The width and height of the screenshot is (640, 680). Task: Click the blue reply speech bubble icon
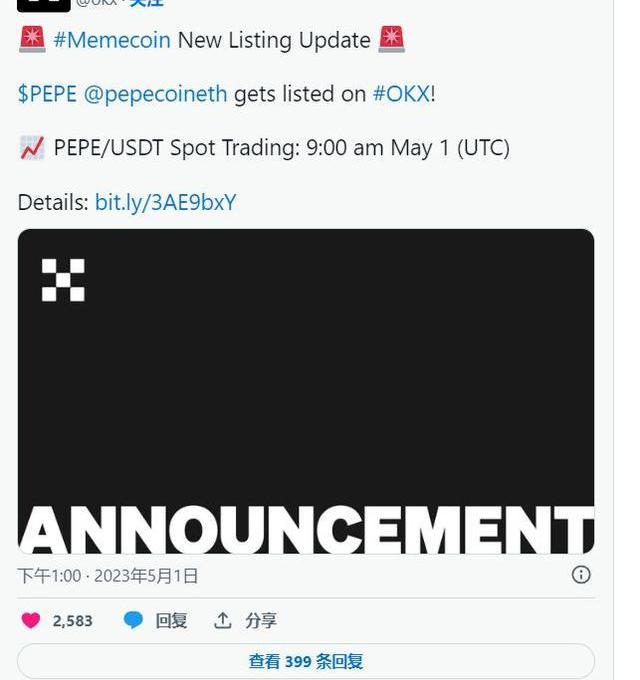pyautogui.click(x=133, y=621)
